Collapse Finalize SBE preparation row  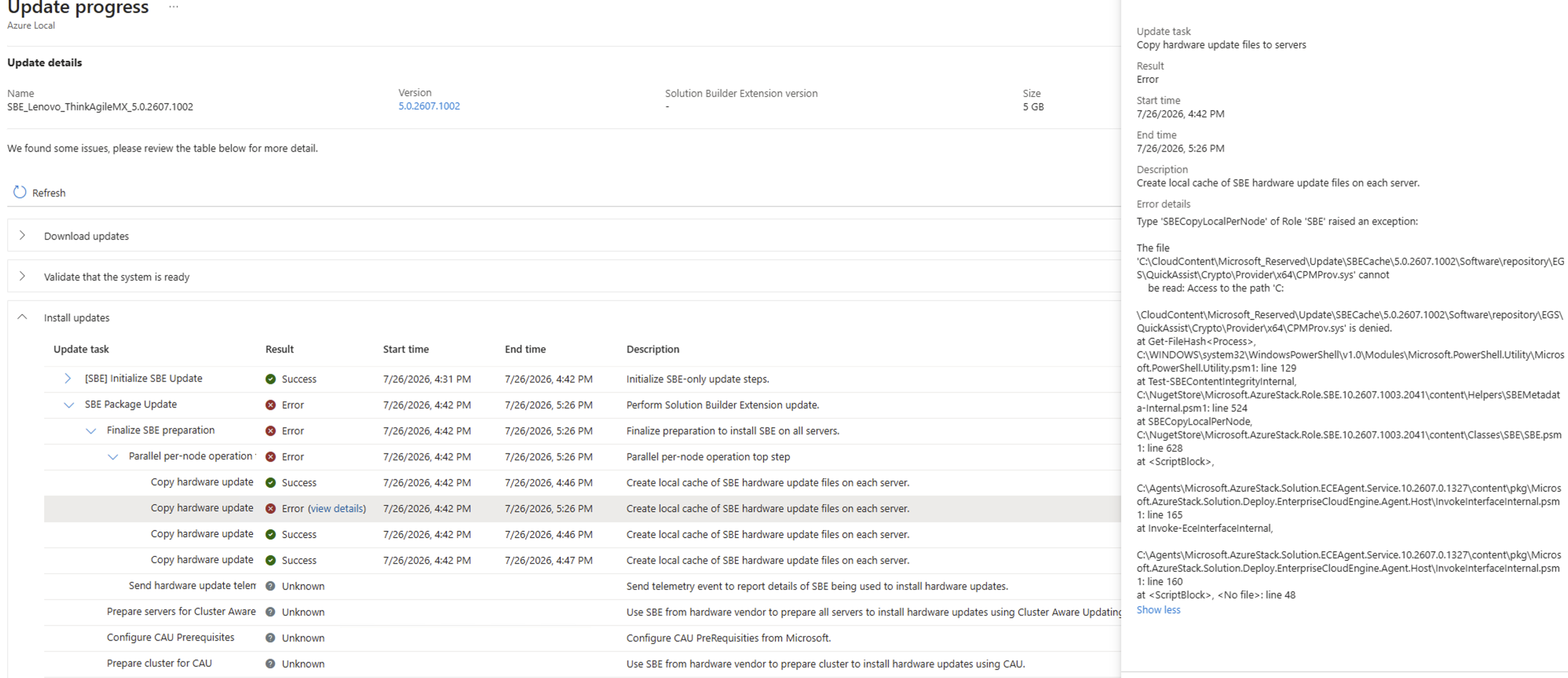pos(91,431)
